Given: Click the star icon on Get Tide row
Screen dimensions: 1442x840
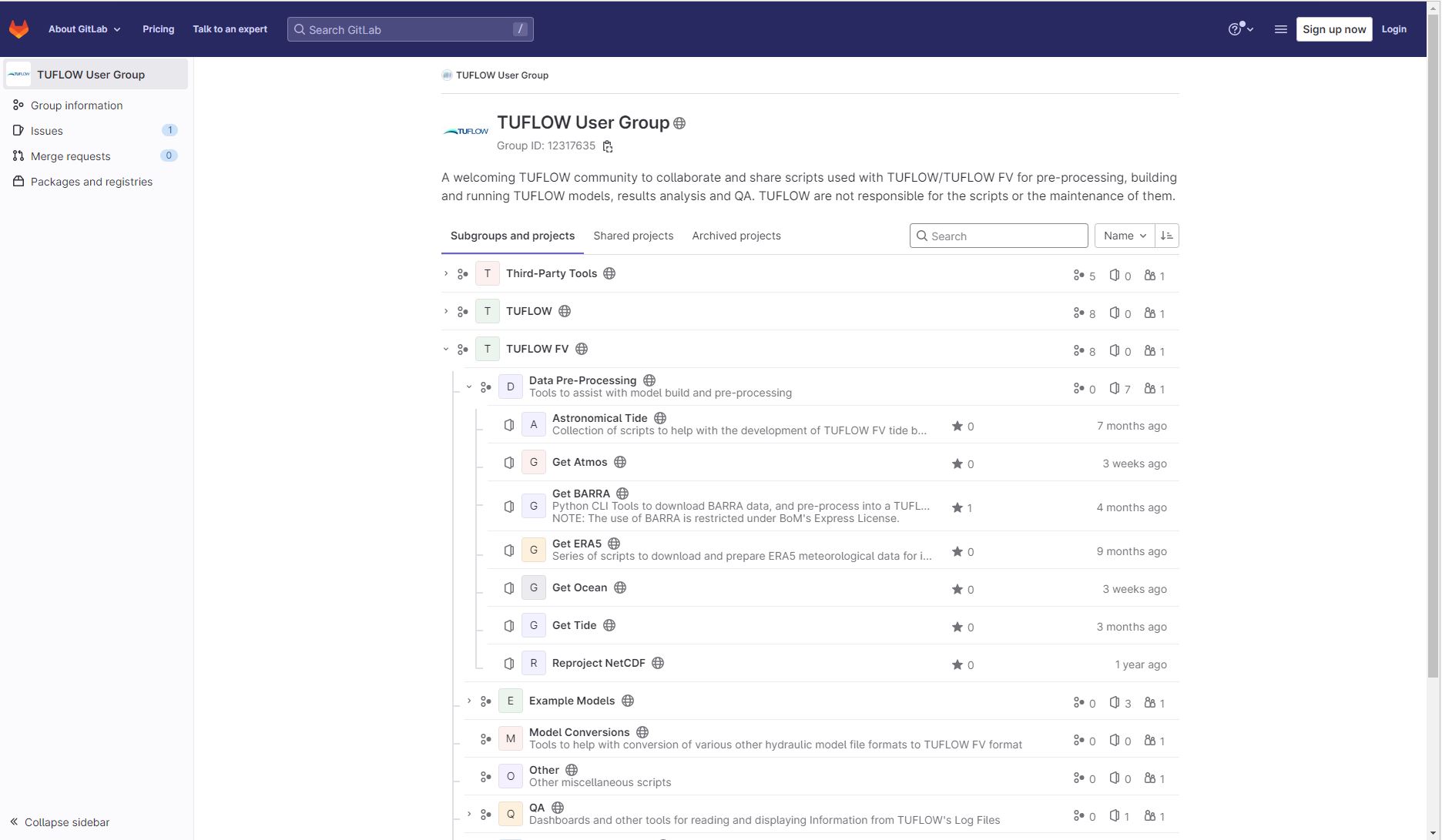Looking at the screenshot, I should click(957, 627).
